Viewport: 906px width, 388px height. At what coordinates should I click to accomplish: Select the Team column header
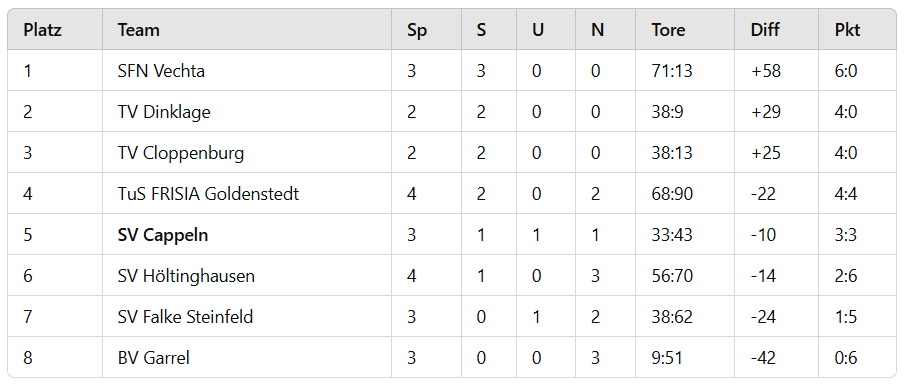tap(139, 29)
